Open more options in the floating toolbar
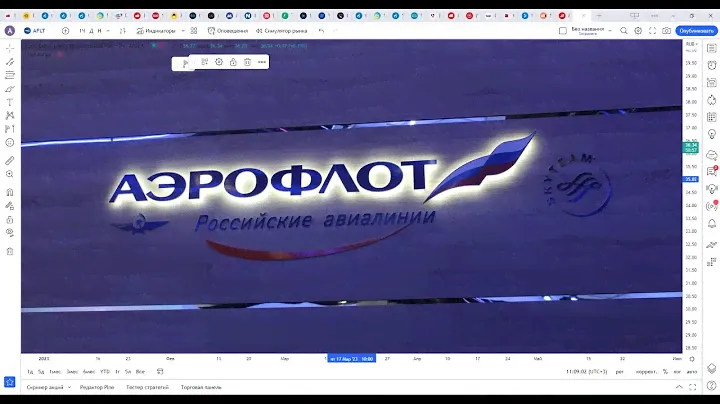The image size is (720, 404). (262, 62)
